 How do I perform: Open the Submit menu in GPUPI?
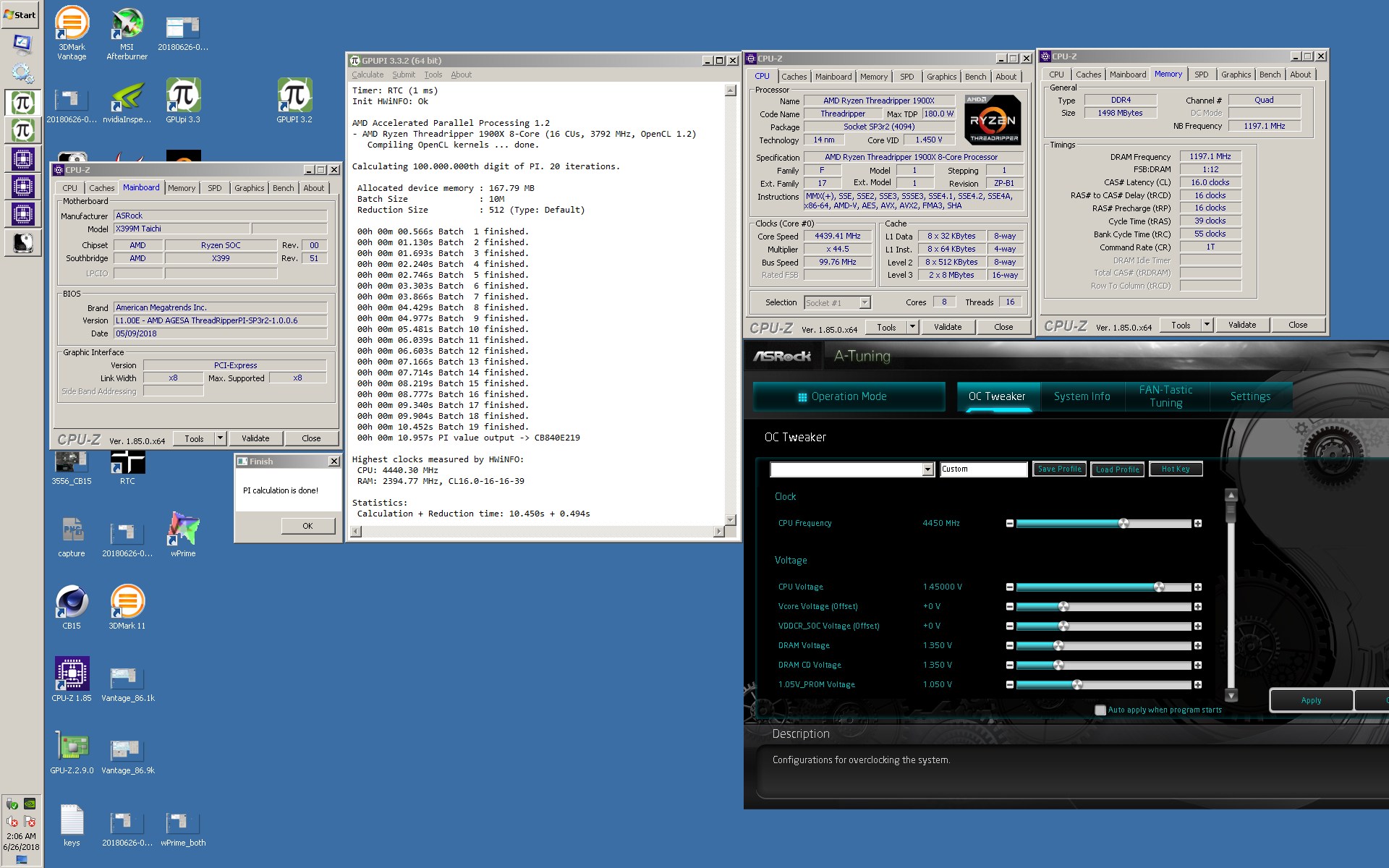click(404, 75)
